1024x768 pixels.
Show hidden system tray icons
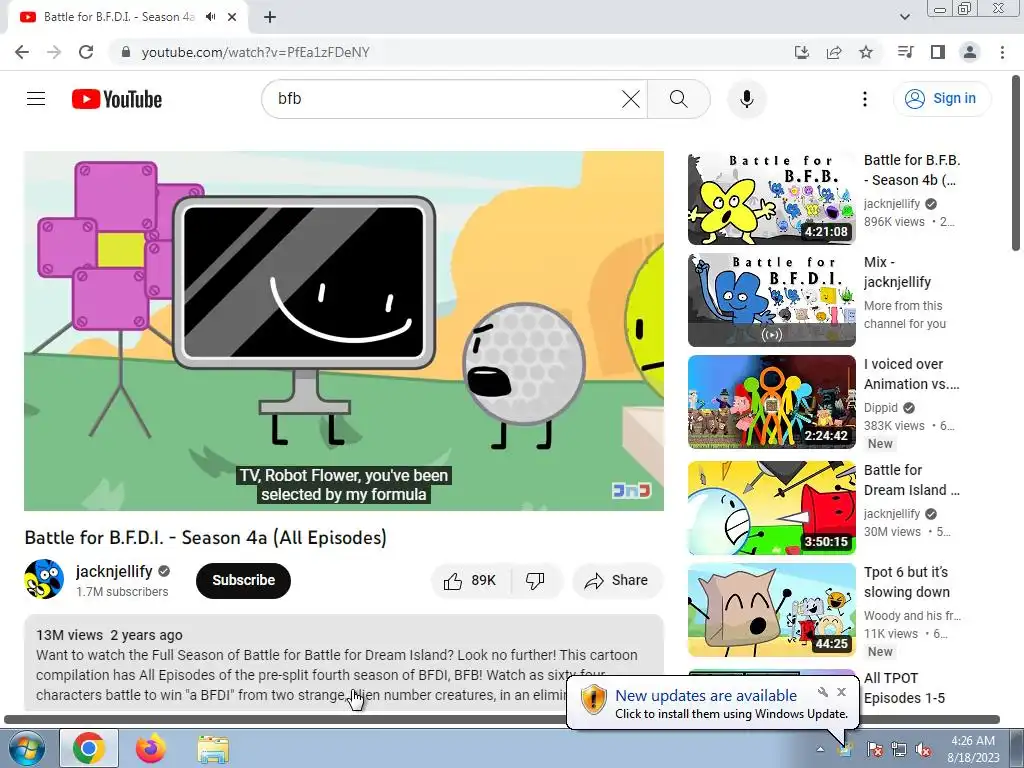pos(820,749)
